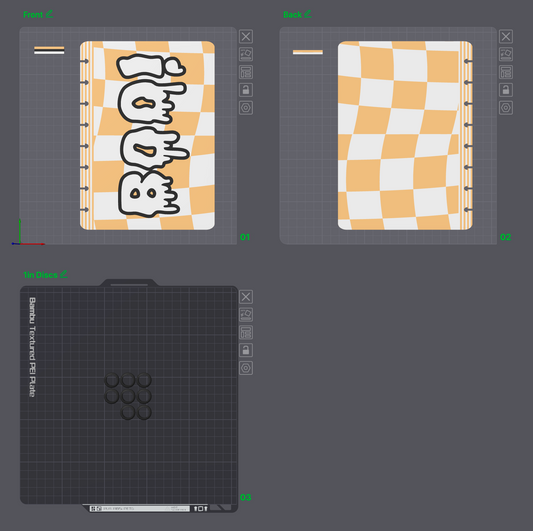
Task: Edit the Front plate name using the pencil icon
Action: tap(49, 14)
